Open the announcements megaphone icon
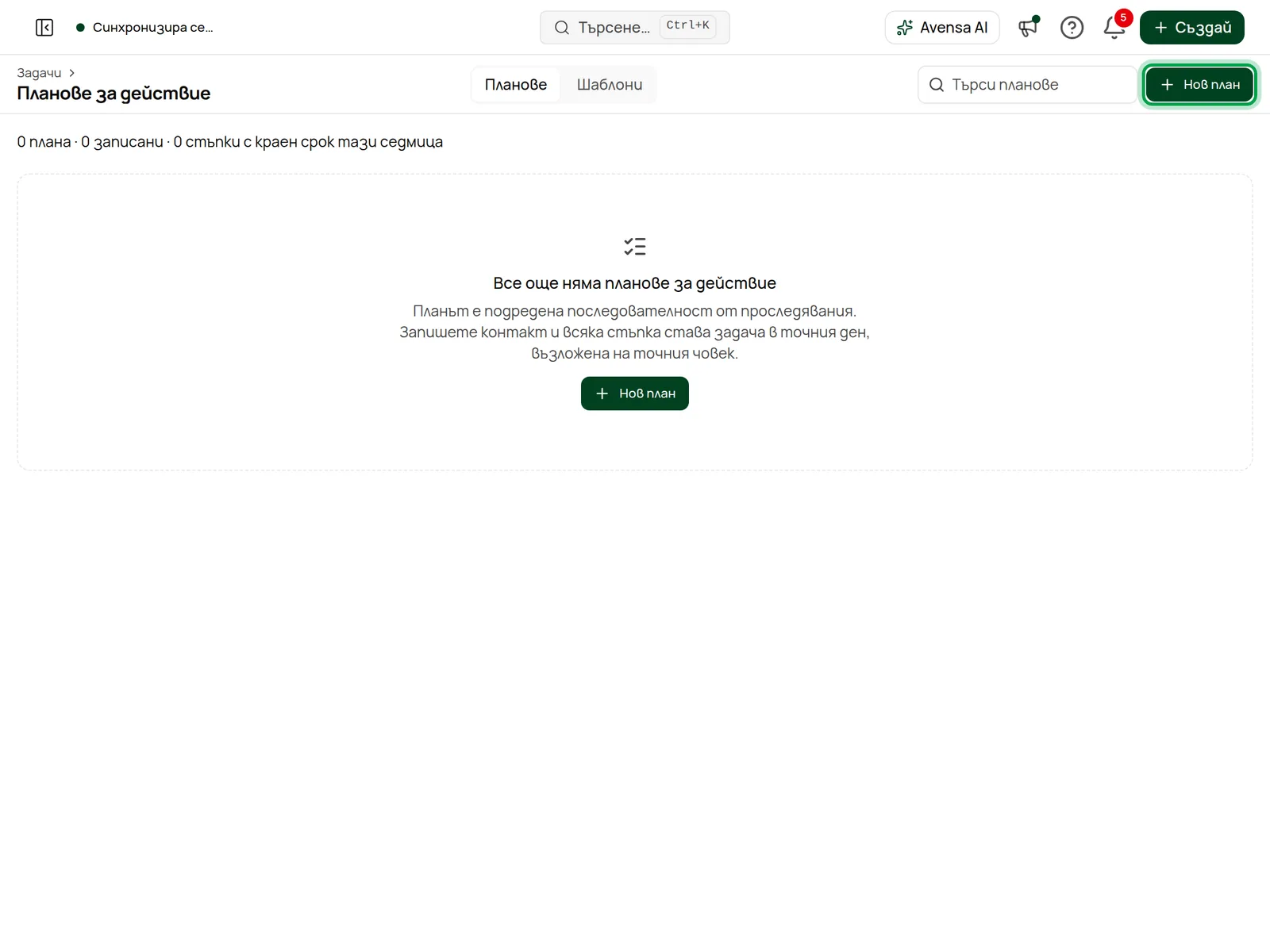This screenshot has width=1270, height=952. click(x=1029, y=28)
